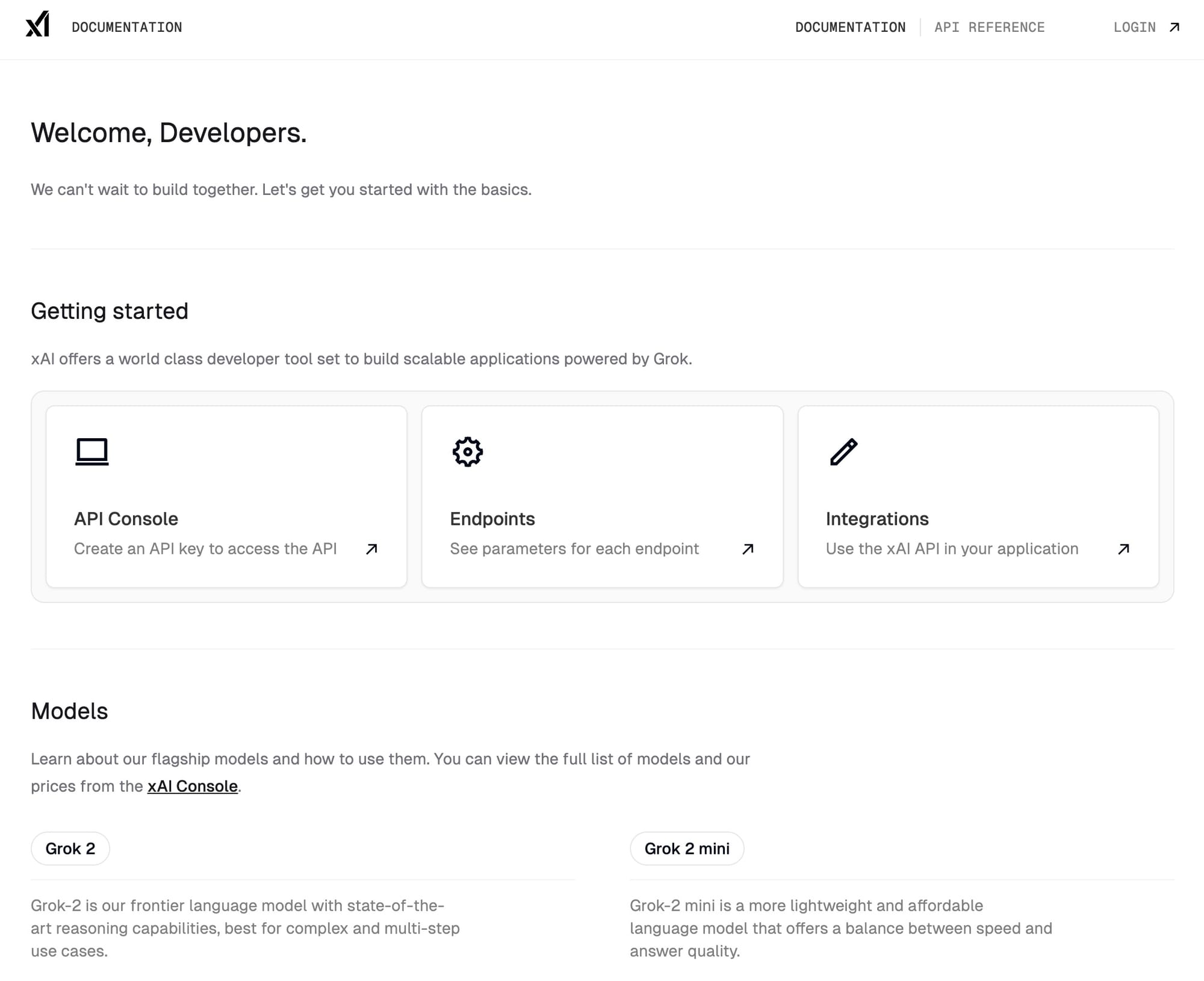1204x981 pixels.
Task: Click the DOCUMENTATION label beside the logo
Action: tap(126, 27)
